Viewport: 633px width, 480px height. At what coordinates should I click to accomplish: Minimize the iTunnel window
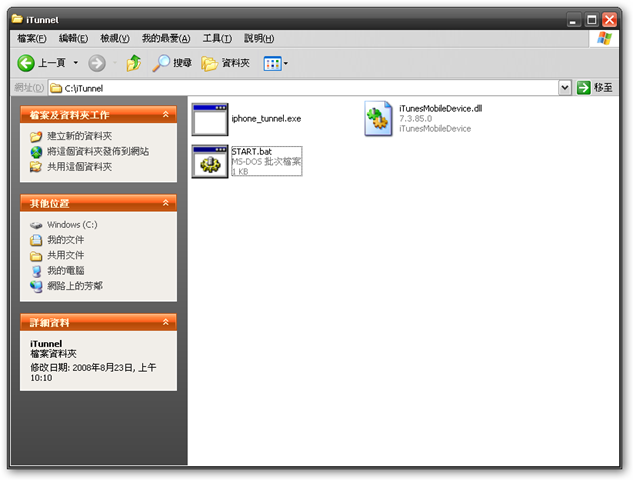pyautogui.click(x=573, y=20)
